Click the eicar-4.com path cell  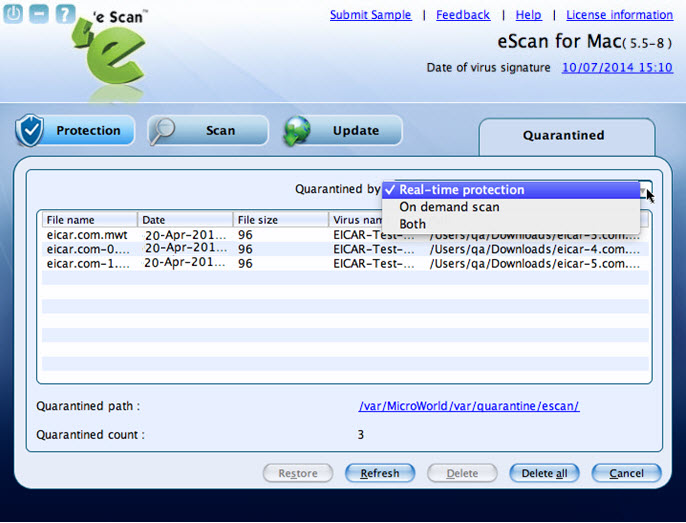click(535, 249)
